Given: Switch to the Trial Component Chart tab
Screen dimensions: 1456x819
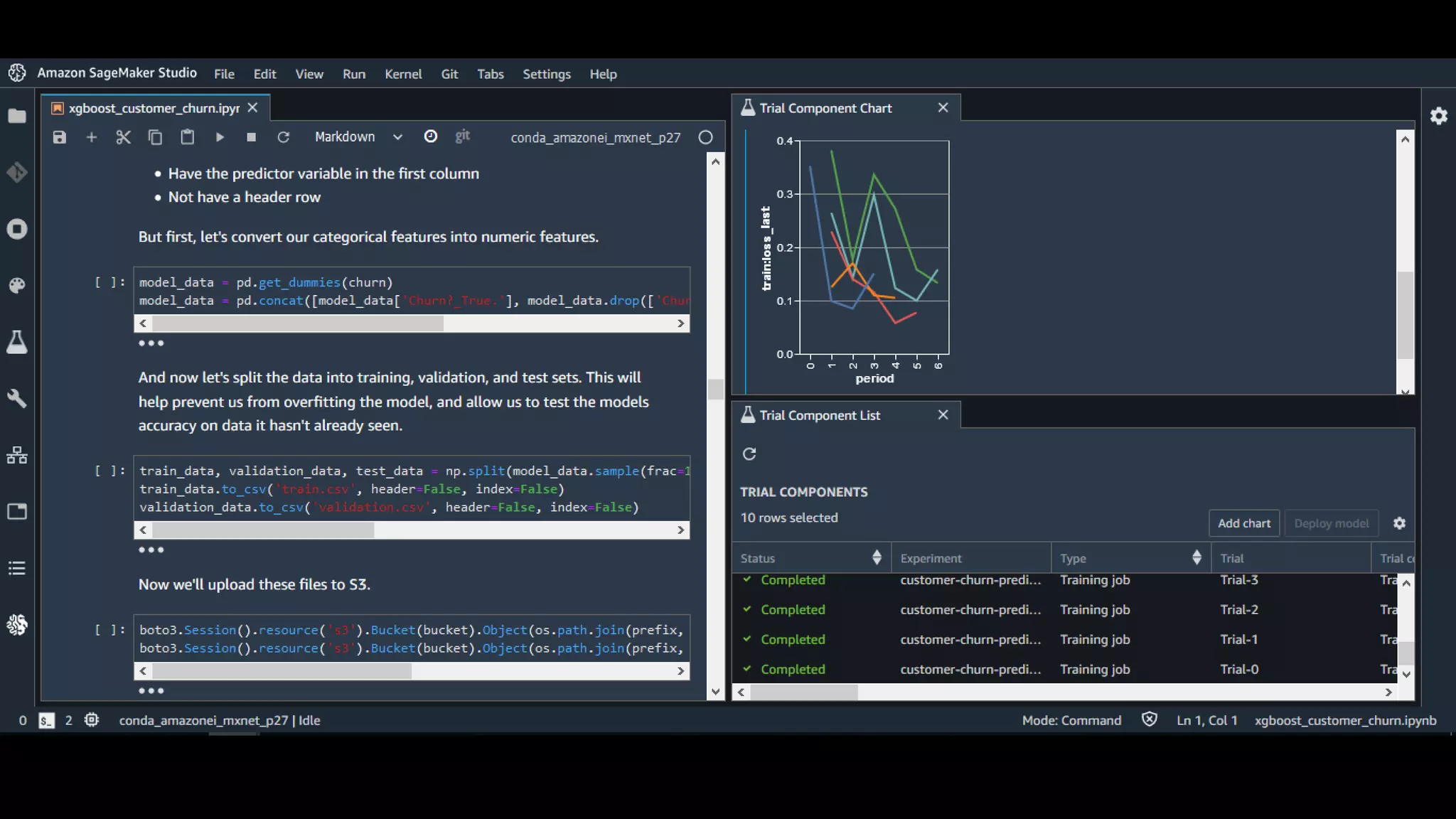Looking at the screenshot, I should (x=825, y=108).
